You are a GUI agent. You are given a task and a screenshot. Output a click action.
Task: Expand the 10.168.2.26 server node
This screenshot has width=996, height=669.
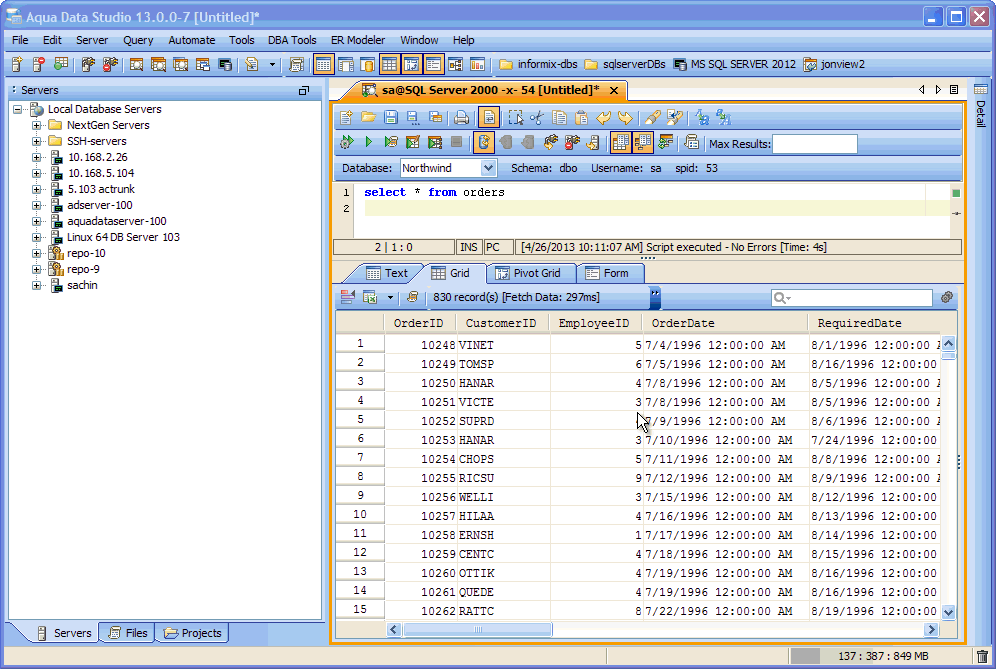click(x=37, y=157)
